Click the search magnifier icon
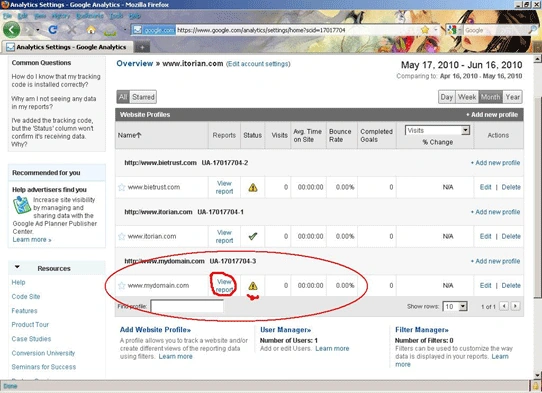 (x=532, y=30)
